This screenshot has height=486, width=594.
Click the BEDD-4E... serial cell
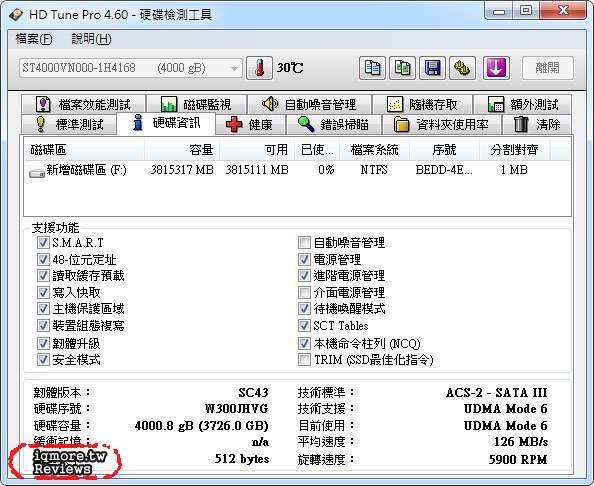coord(444,170)
